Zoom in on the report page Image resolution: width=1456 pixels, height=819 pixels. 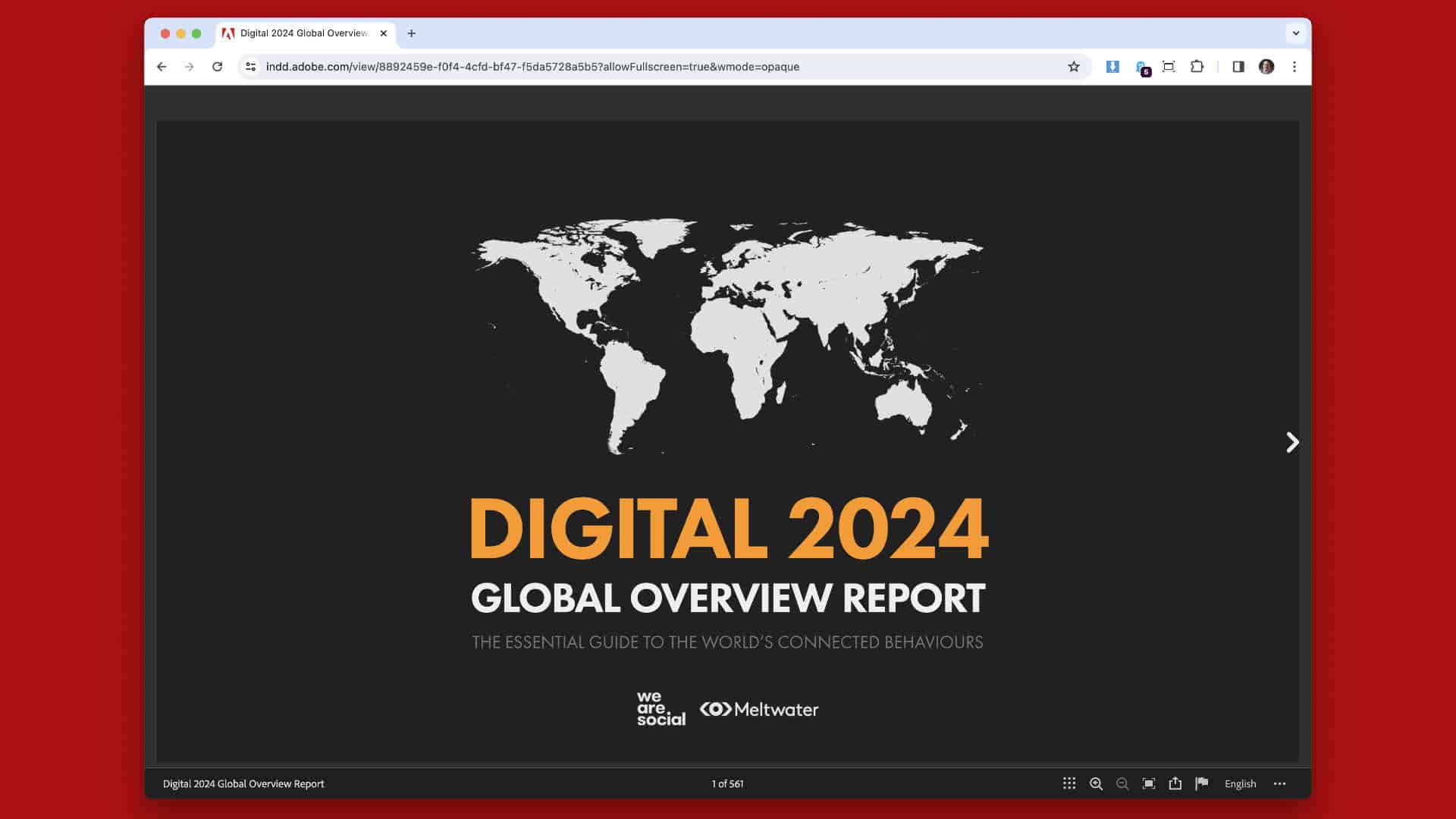(1096, 783)
